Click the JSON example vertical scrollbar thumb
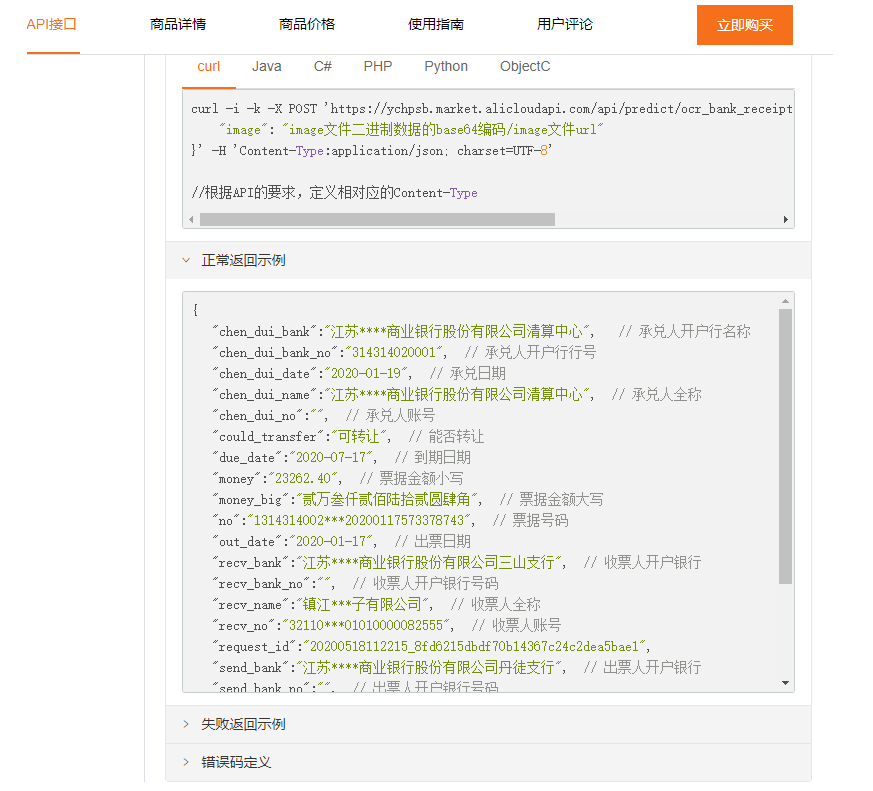The height and width of the screenshot is (791, 873). pyautogui.click(x=785, y=446)
